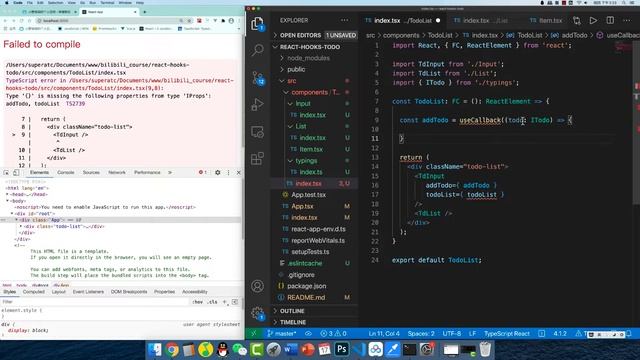Toggle the element inspector icon in DevTools

(x=6, y=173)
